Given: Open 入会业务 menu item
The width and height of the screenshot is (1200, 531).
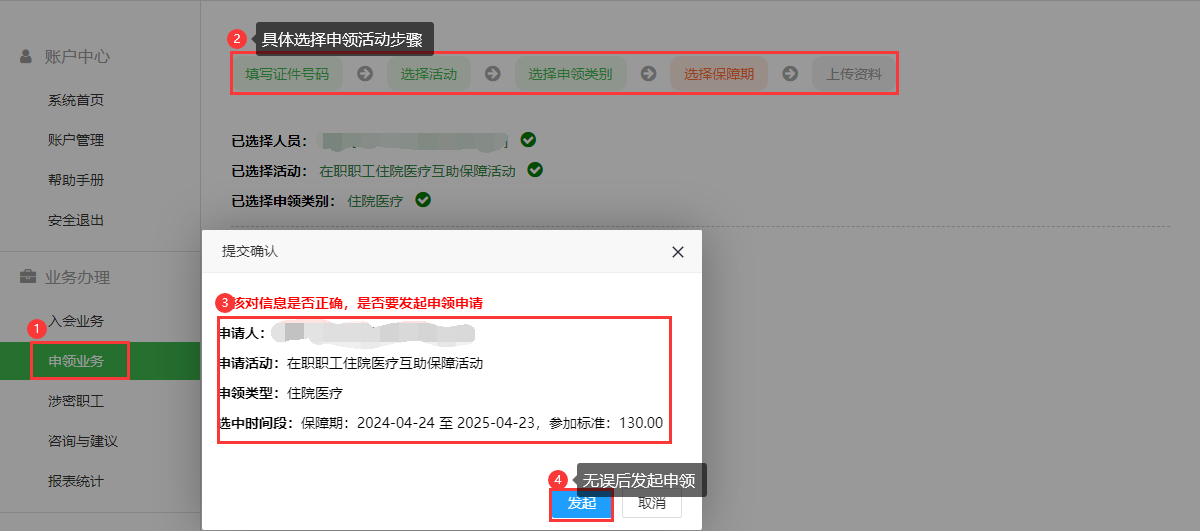Looking at the screenshot, I should (76, 321).
